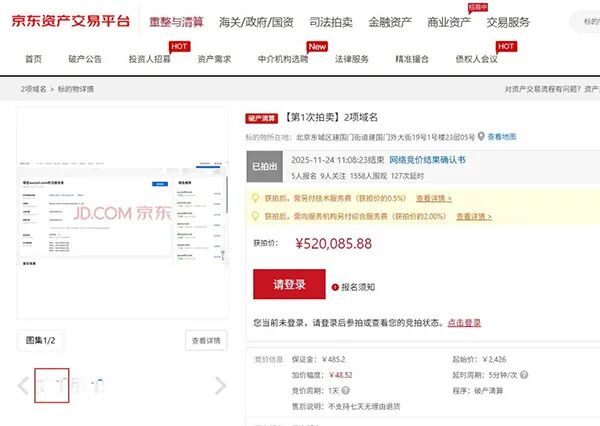The image size is (600, 426).
Task: Click help icon beside 竞价周期 1天
Action: [x=345, y=390]
